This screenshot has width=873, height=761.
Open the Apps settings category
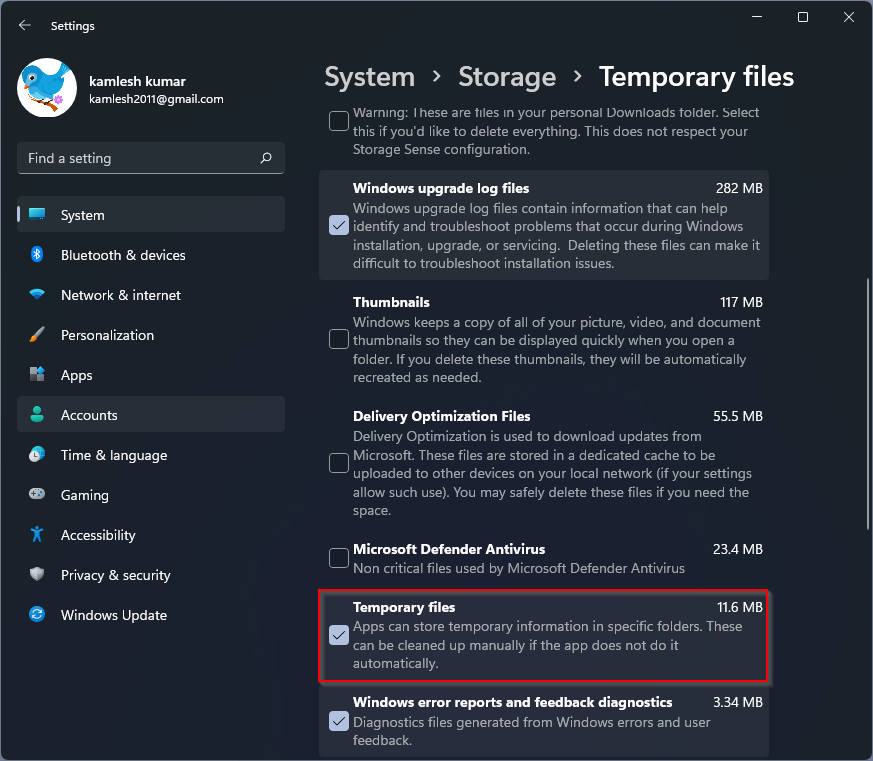[x=76, y=375]
